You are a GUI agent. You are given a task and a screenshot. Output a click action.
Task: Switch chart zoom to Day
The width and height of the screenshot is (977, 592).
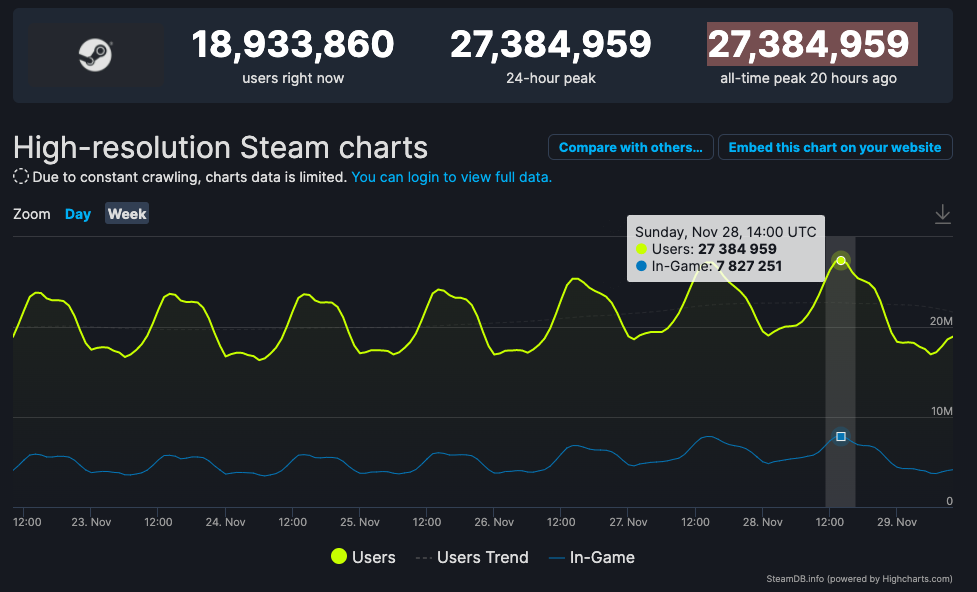click(x=78, y=214)
